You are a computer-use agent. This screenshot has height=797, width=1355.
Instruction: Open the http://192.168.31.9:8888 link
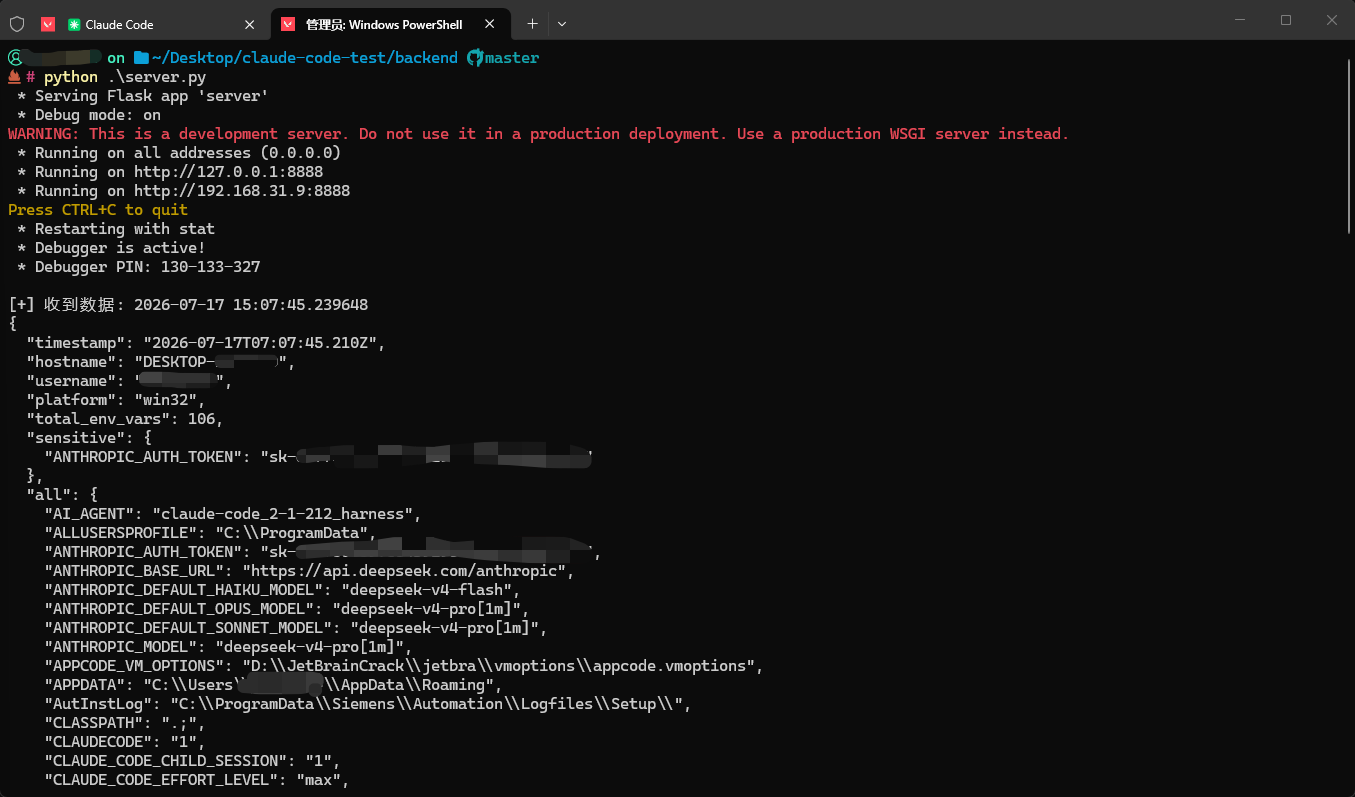242,191
